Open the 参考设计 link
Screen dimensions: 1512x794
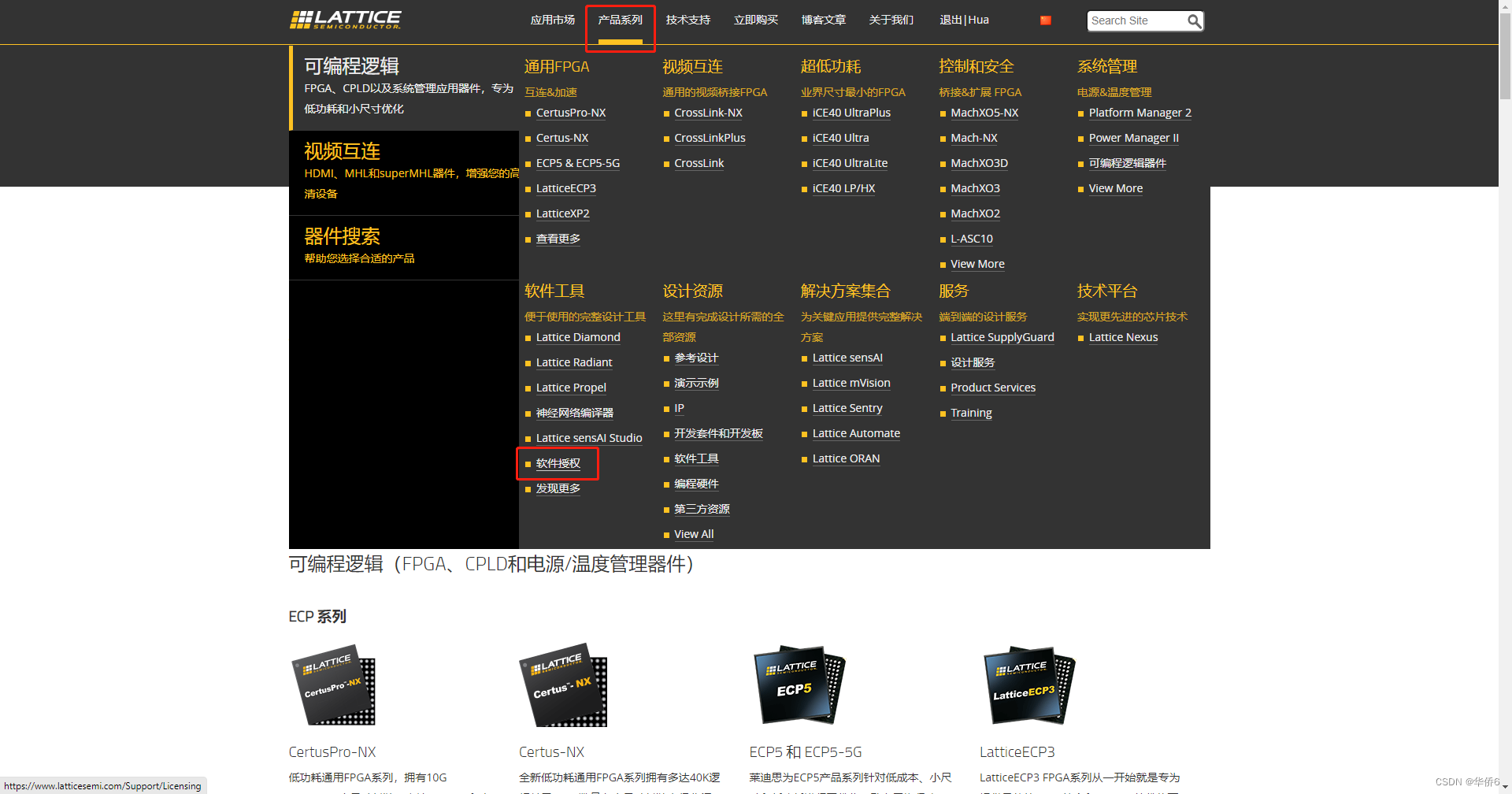696,358
